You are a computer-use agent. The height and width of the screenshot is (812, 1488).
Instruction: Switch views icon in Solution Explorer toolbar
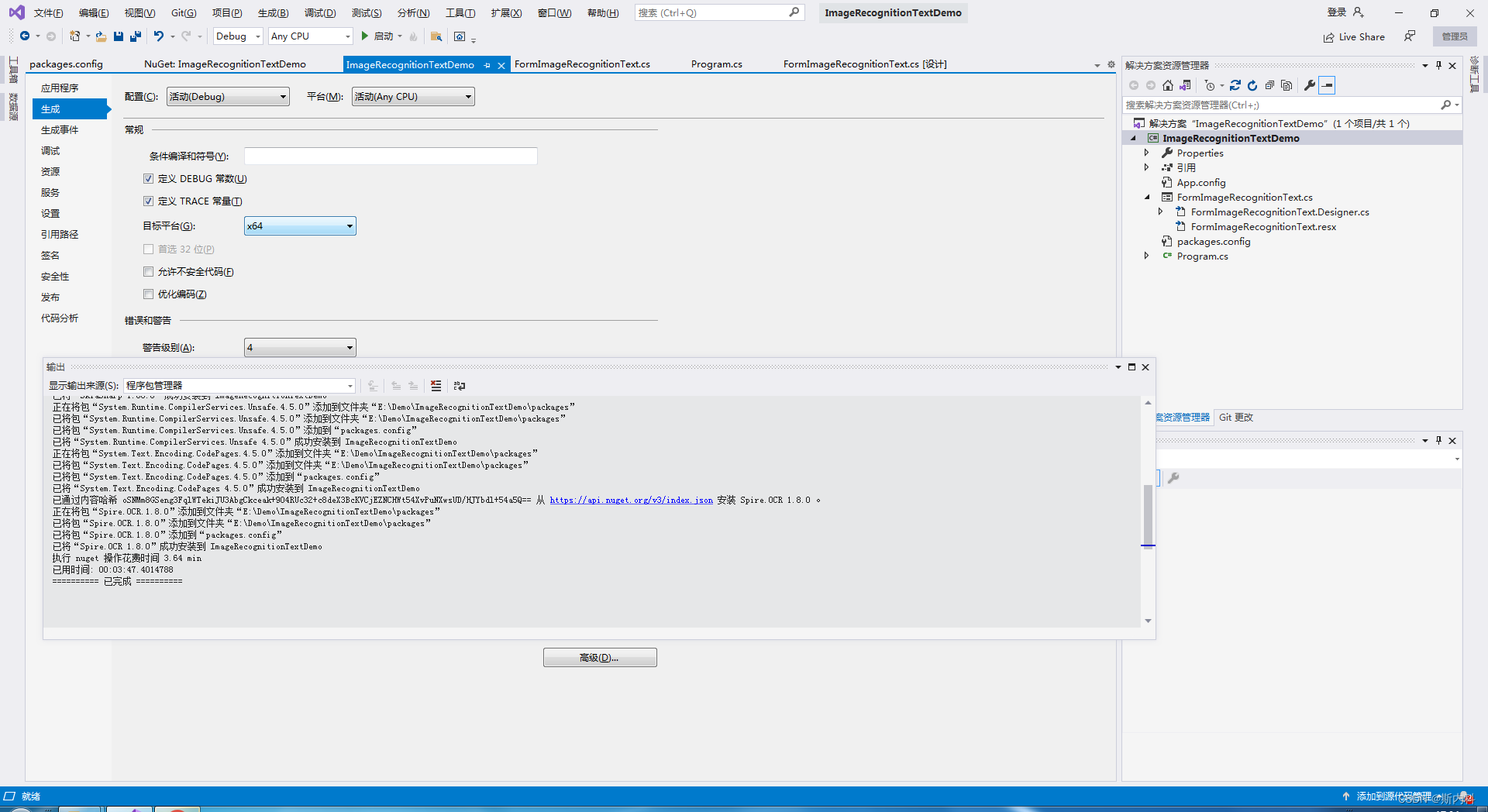1185,85
